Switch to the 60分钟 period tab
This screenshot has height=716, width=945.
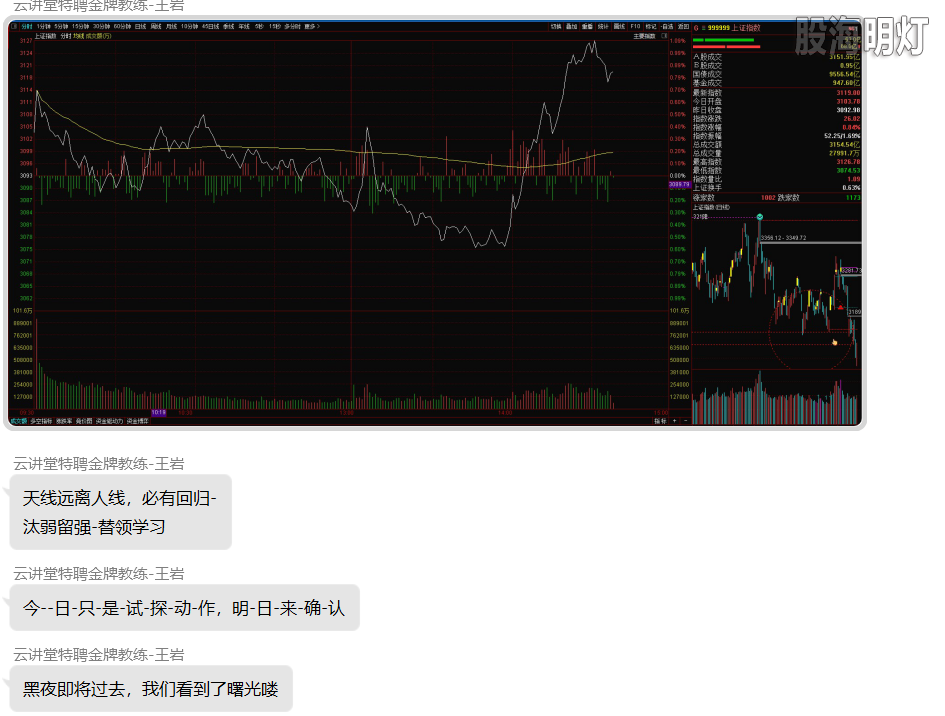[x=122, y=27]
